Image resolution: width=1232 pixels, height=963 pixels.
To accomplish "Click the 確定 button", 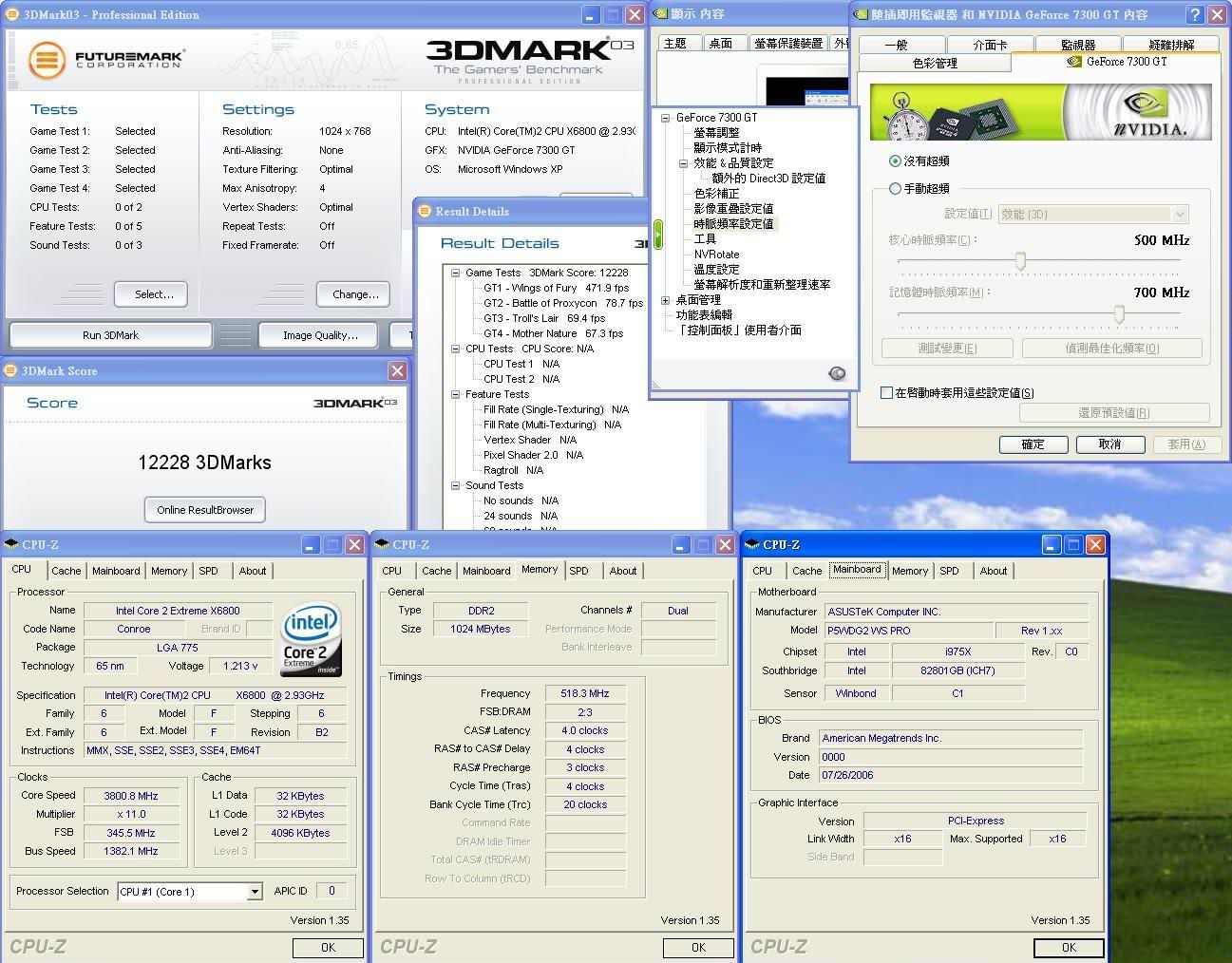I will pyautogui.click(x=1033, y=444).
